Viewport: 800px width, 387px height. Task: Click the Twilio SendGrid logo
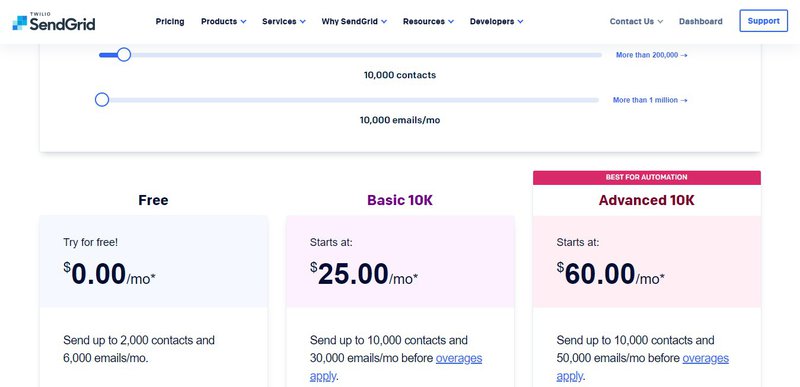(x=54, y=21)
